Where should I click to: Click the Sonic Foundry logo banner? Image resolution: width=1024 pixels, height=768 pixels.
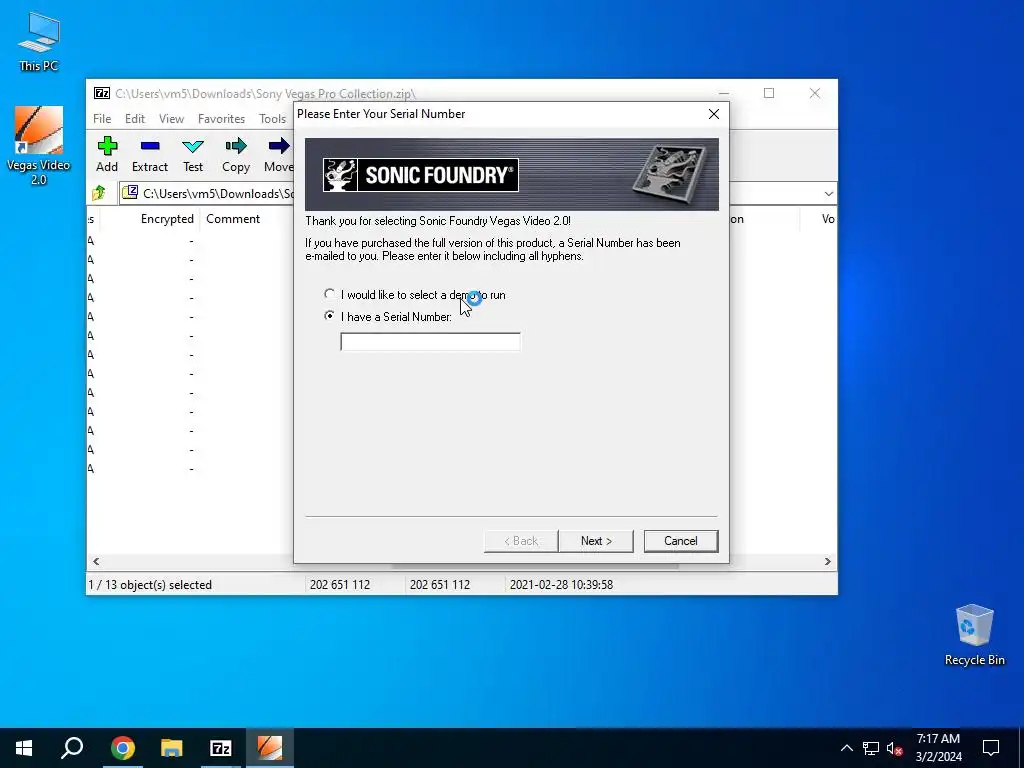pyautogui.click(x=512, y=174)
